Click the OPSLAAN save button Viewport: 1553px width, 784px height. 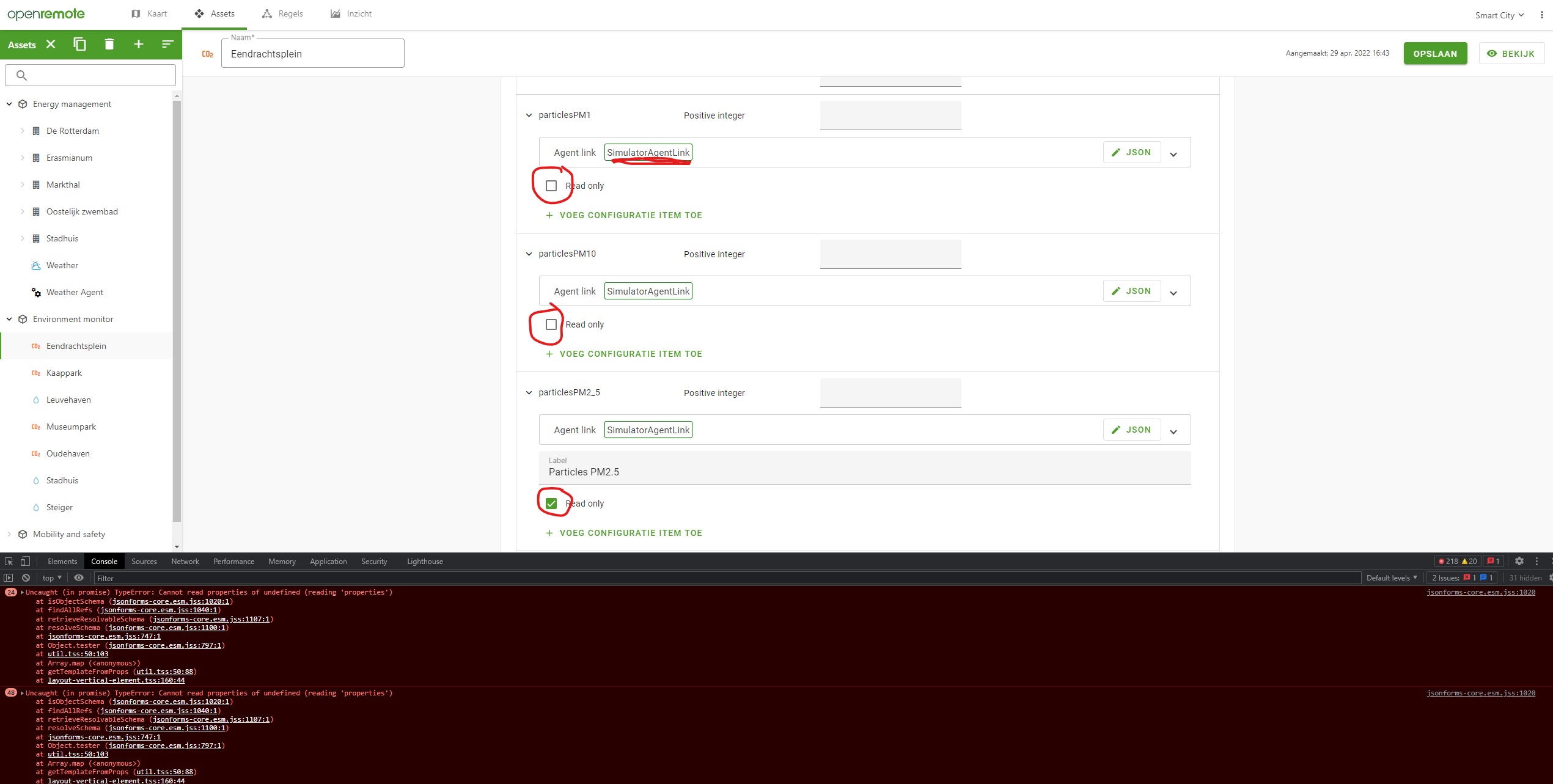coord(1434,54)
